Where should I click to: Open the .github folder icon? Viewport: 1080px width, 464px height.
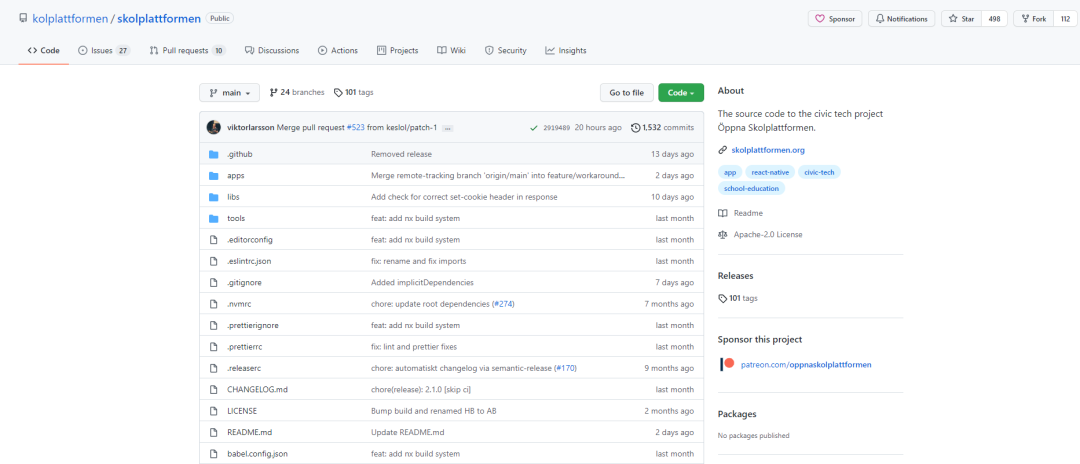(x=214, y=154)
